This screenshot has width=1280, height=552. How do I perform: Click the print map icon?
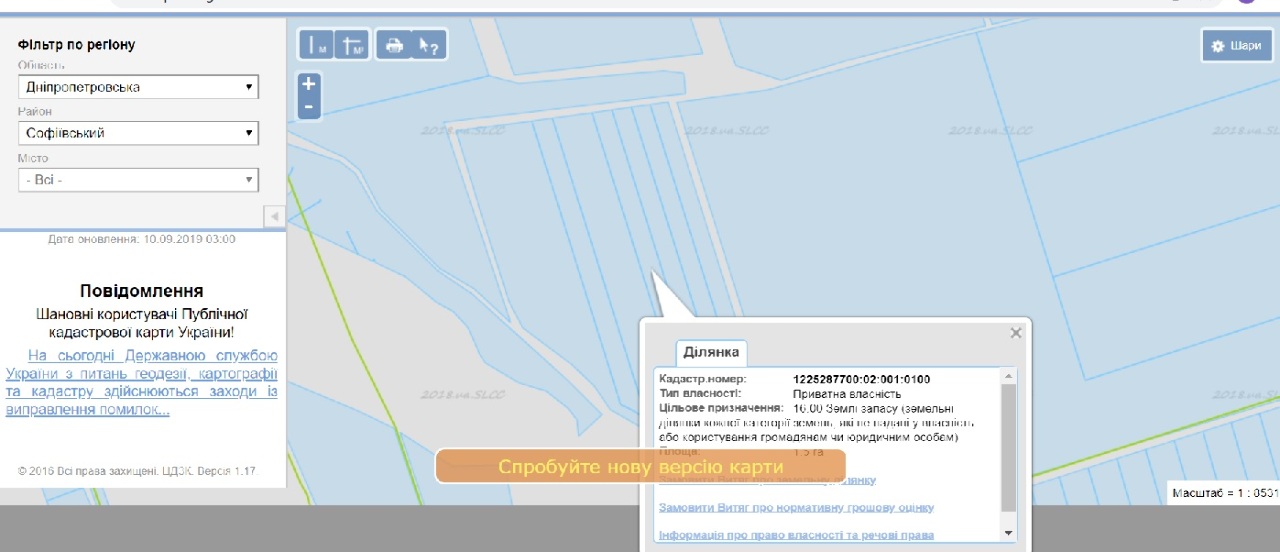click(x=394, y=45)
